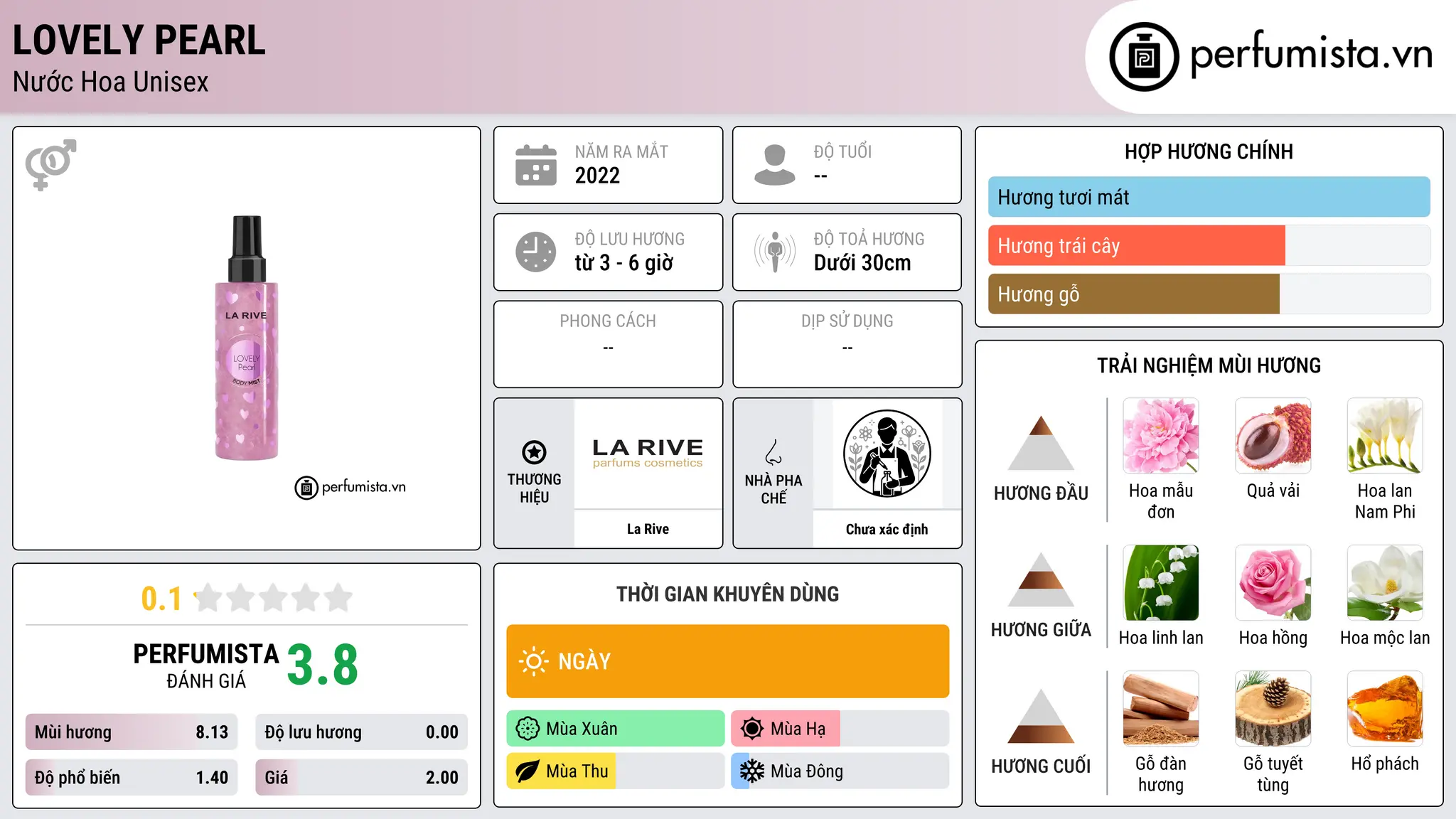Click the autumn leaf icon
This screenshot has width=1456, height=819.
pyautogui.click(x=528, y=771)
